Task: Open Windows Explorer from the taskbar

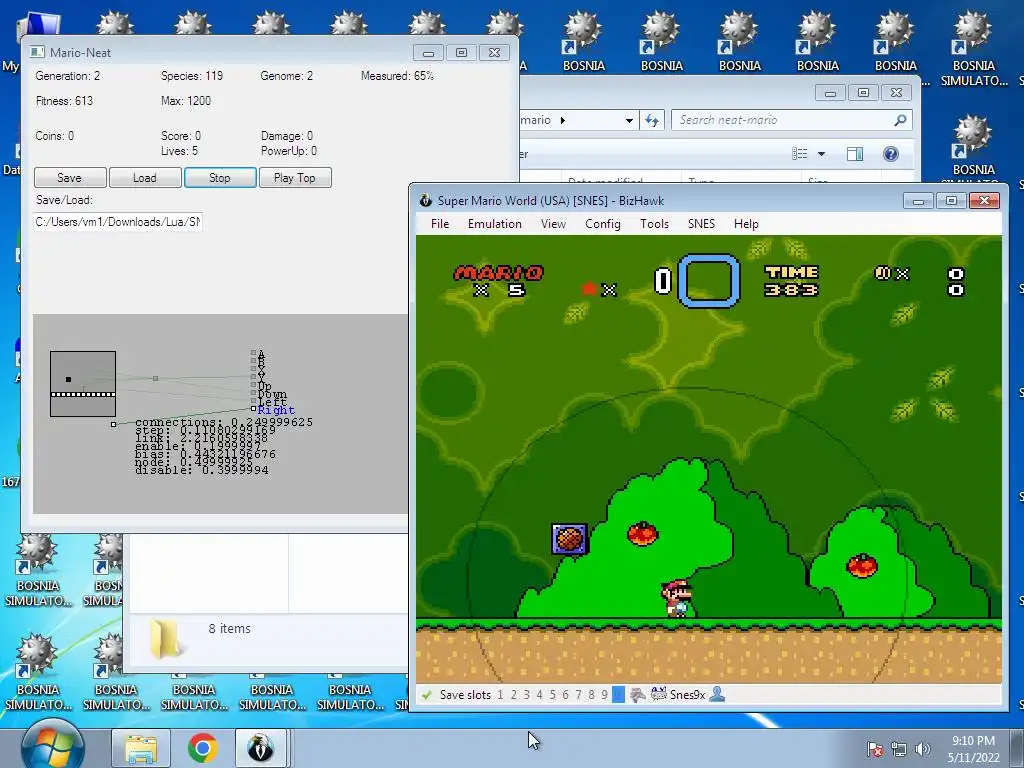Action: pos(141,748)
